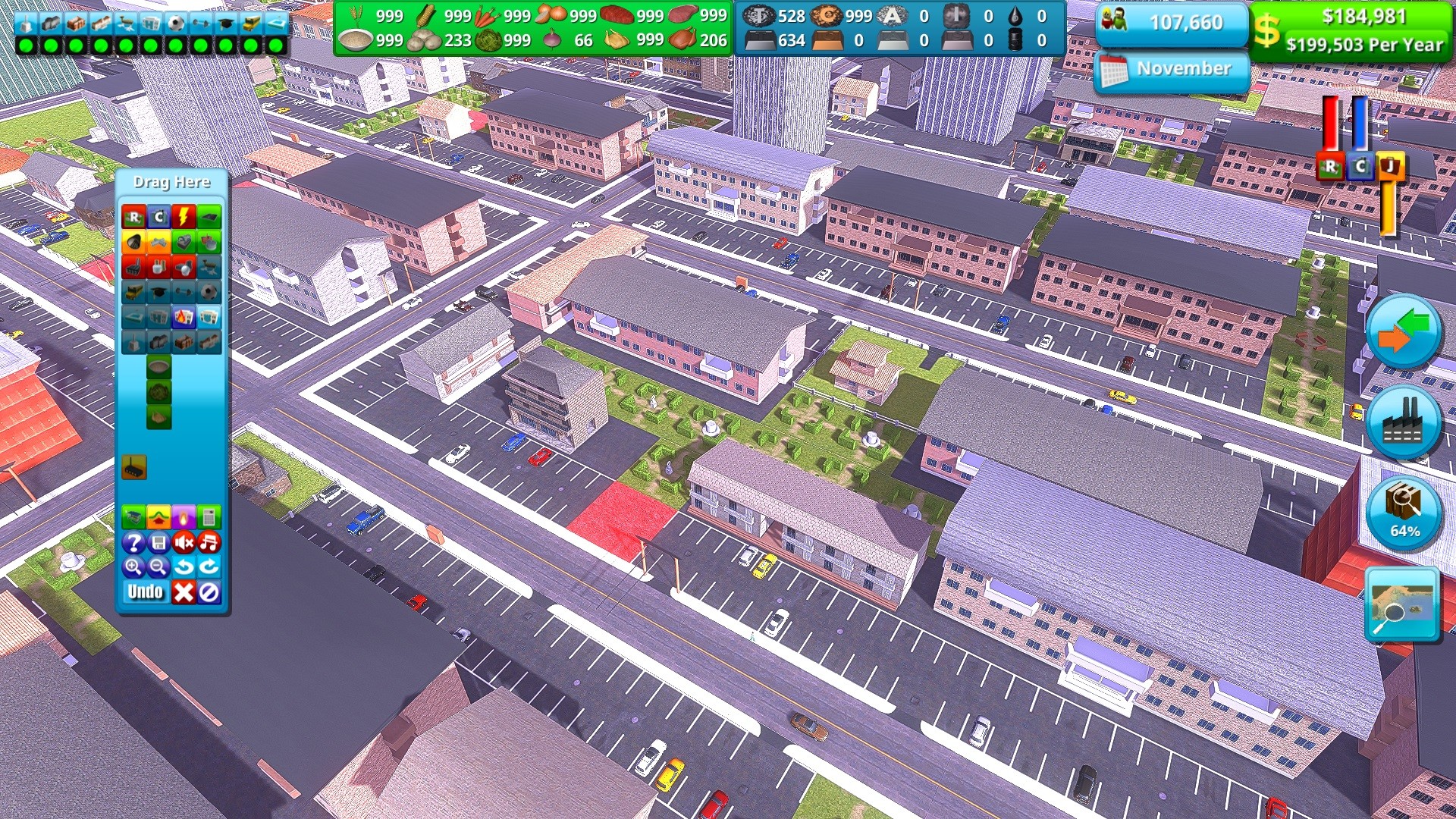Choose the school bus building icon in the palette

pos(133,292)
